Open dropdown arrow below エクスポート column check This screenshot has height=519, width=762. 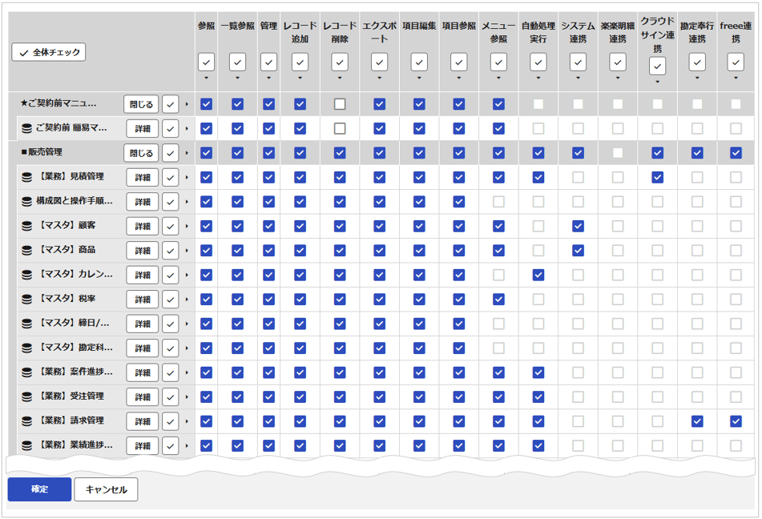380,78
